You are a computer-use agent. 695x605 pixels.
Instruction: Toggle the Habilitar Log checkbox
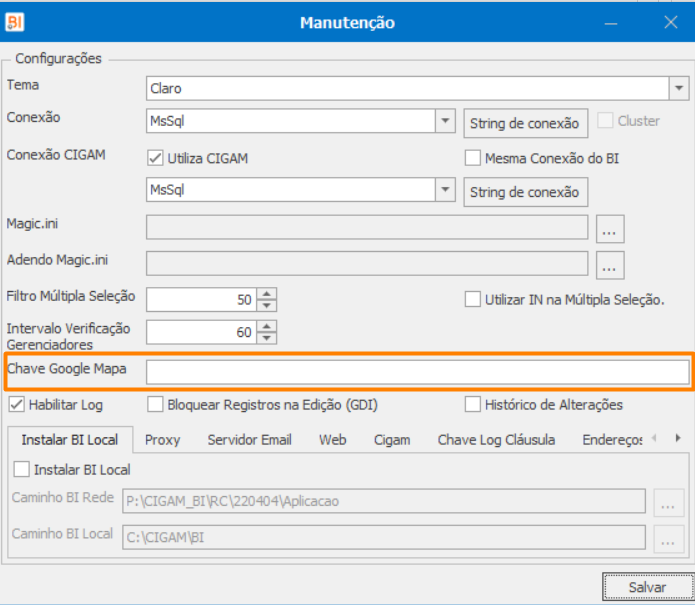[x=16, y=405]
